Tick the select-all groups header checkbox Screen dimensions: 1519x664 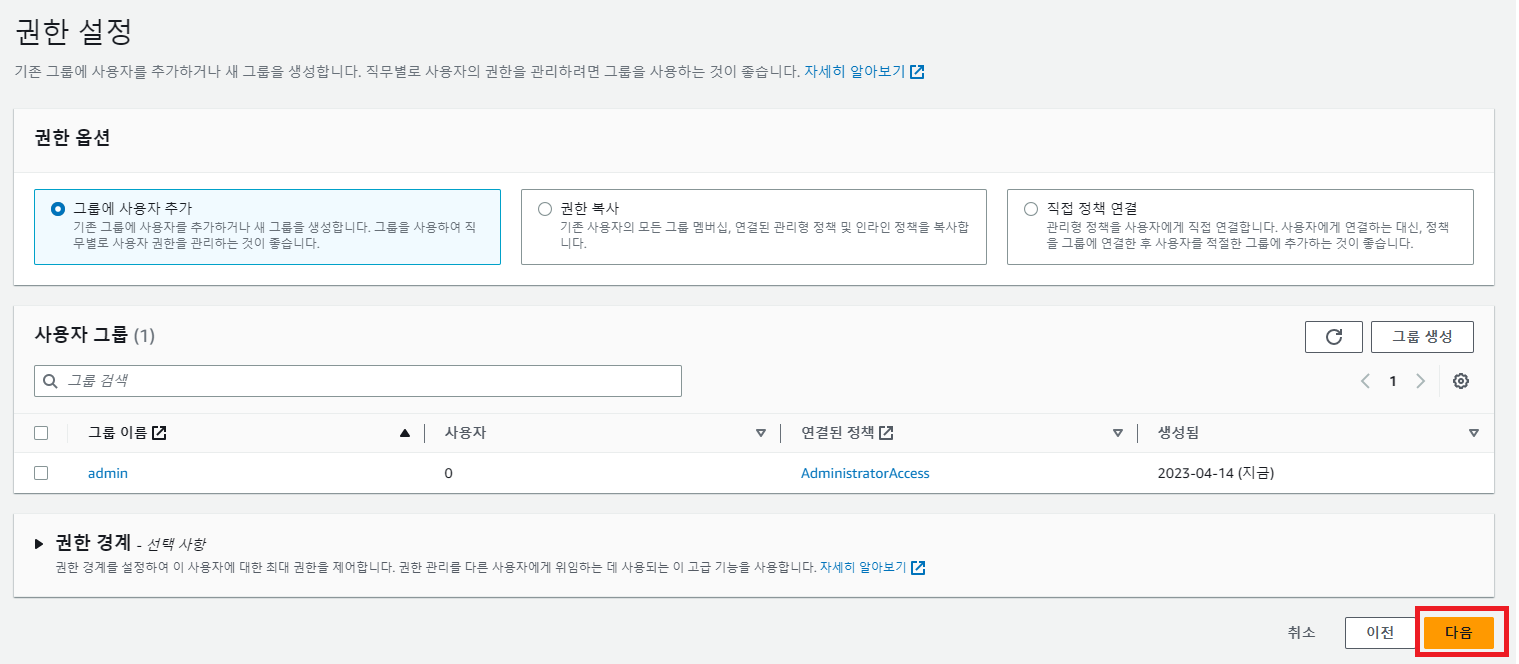pos(41,433)
